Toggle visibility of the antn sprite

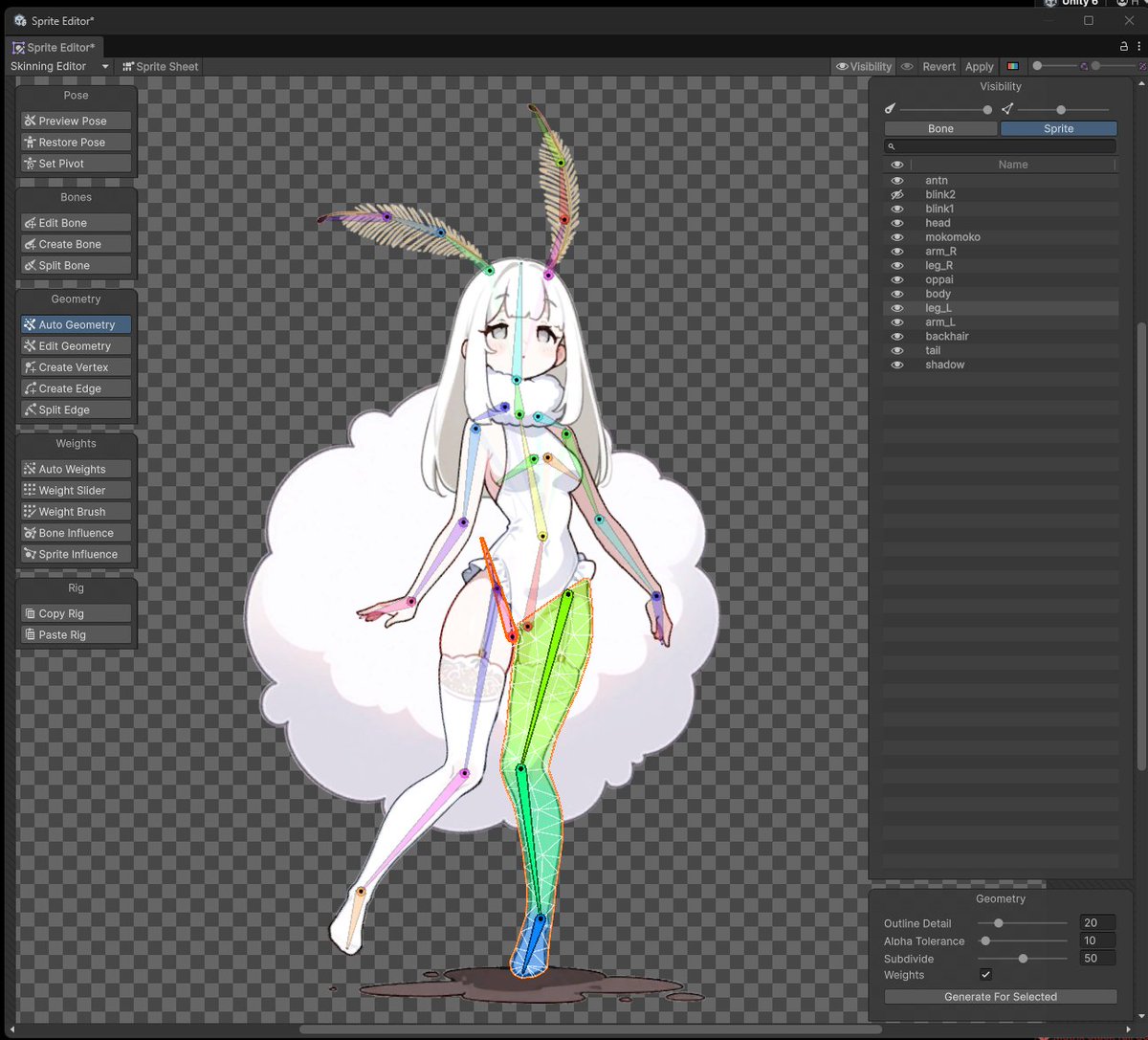click(897, 180)
